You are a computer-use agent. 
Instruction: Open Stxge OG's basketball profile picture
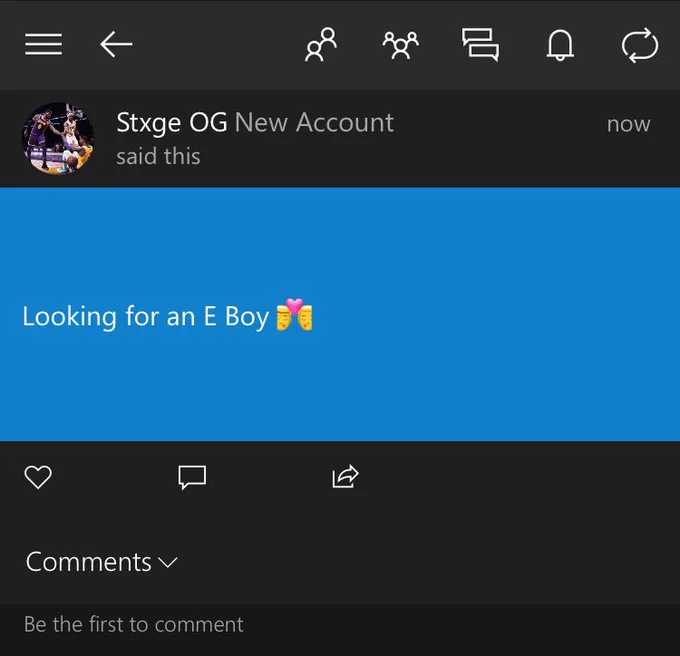(58, 139)
